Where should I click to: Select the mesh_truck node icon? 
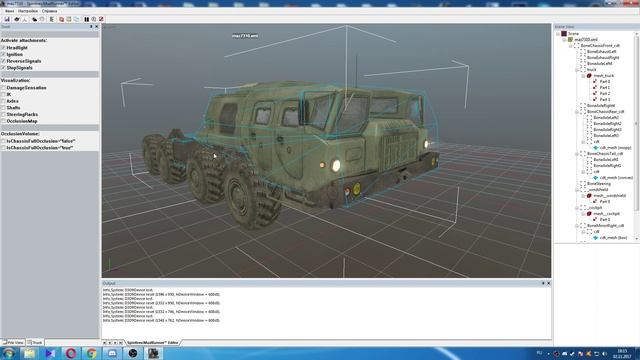pos(589,76)
